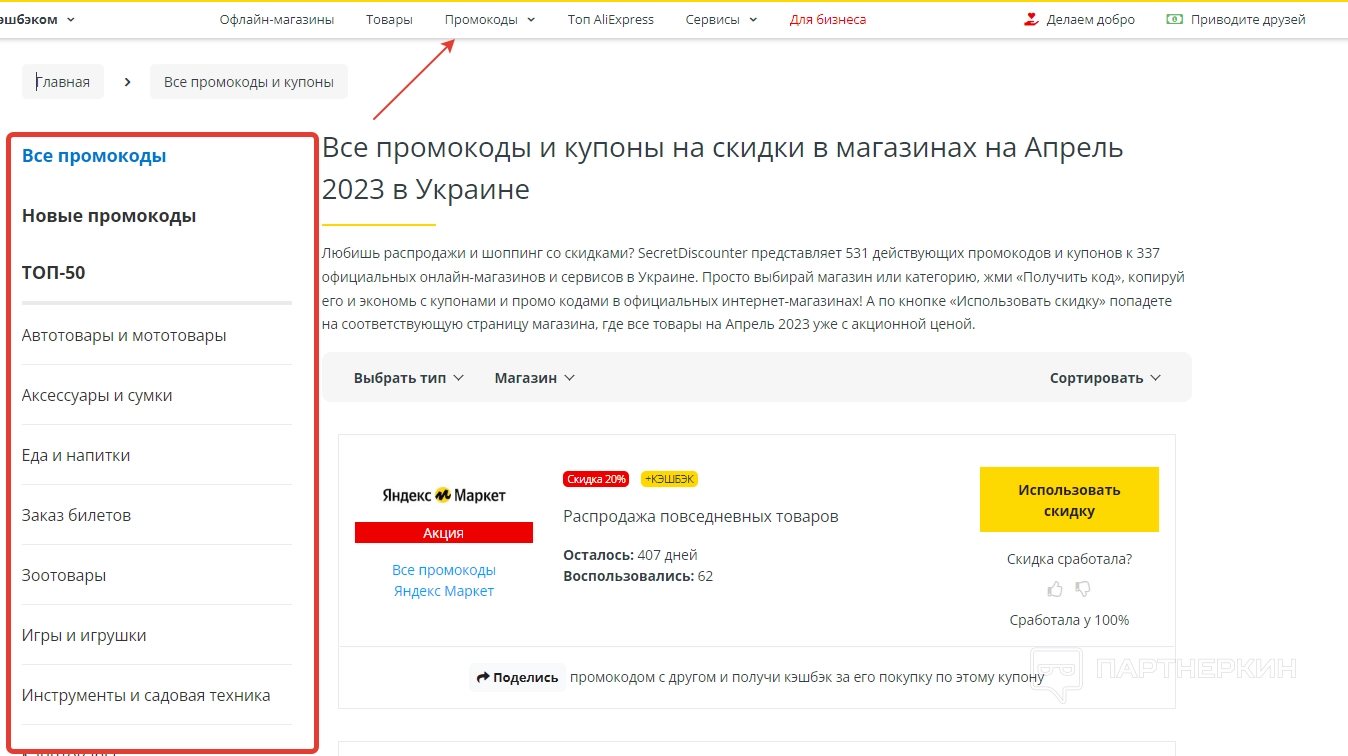Open the ТОП-50 sidebar section
This screenshot has height=756, width=1348.
click(x=54, y=272)
